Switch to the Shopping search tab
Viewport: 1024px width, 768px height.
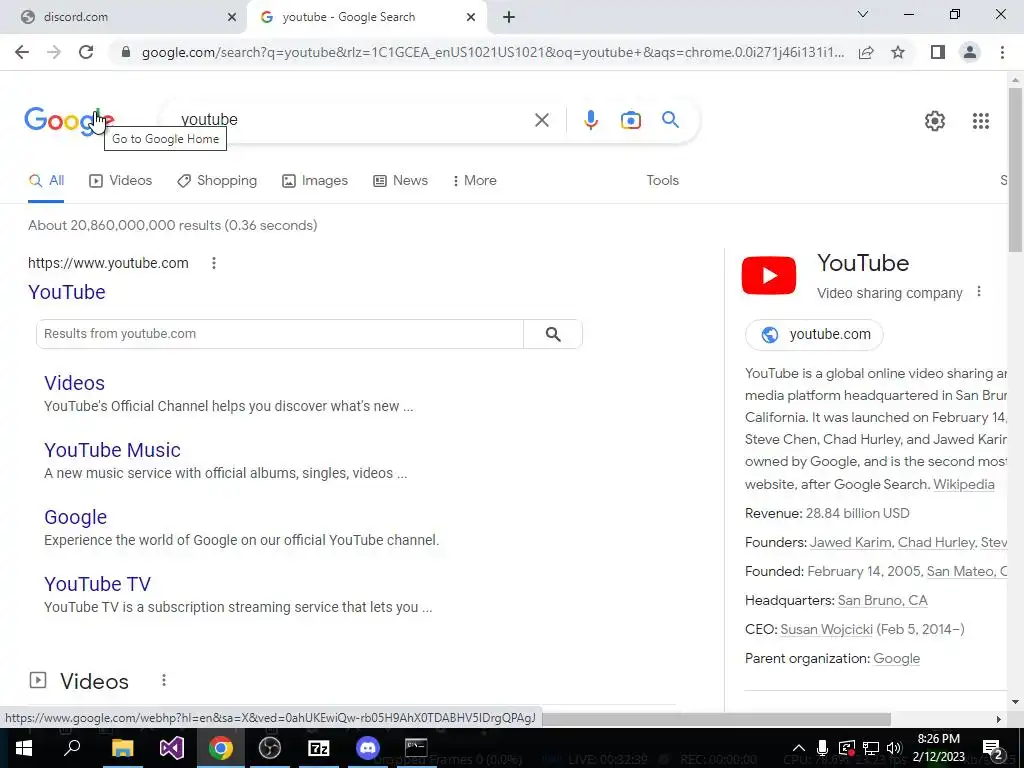pyautogui.click(x=217, y=181)
